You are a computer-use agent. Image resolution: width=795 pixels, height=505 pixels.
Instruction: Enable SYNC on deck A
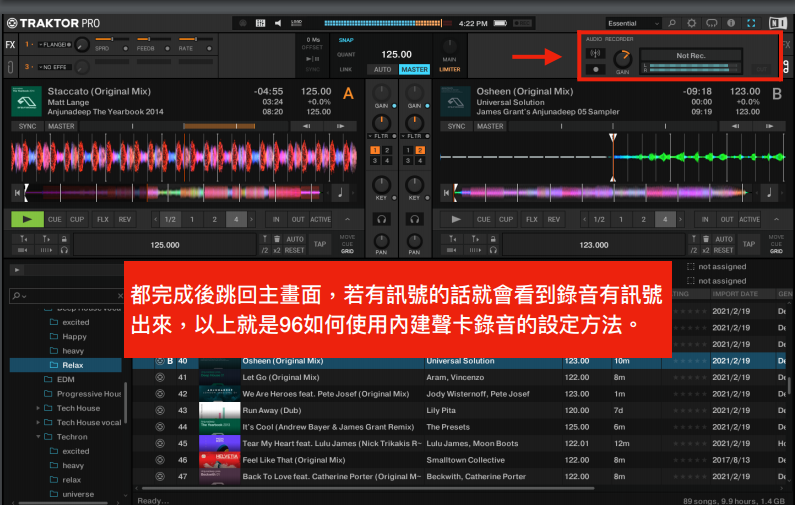pos(27,126)
